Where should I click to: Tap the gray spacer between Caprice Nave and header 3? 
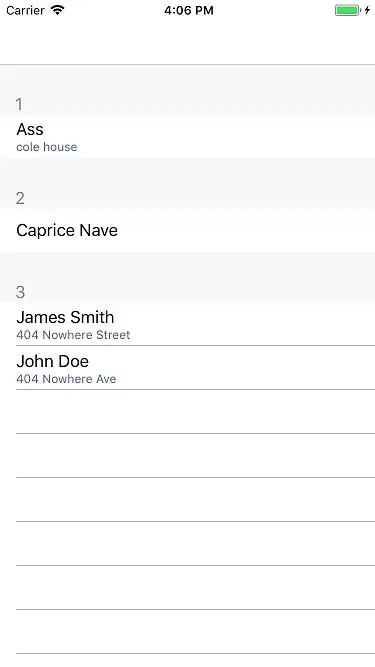[x=188, y=268]
